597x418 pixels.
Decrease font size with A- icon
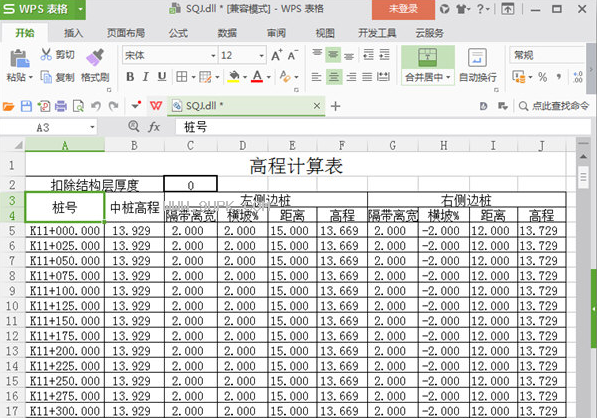[293, 56]
